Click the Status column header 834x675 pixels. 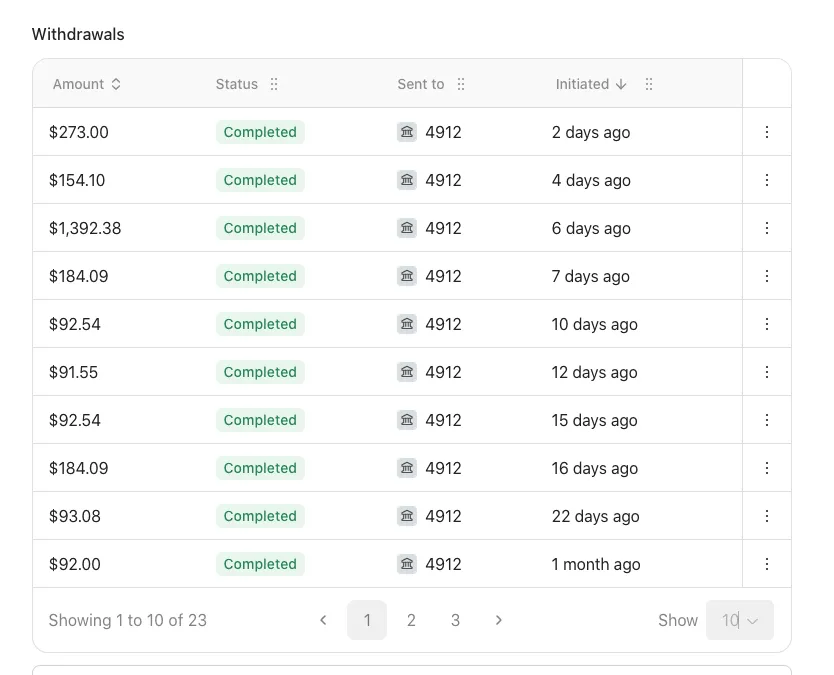point(237,84)
